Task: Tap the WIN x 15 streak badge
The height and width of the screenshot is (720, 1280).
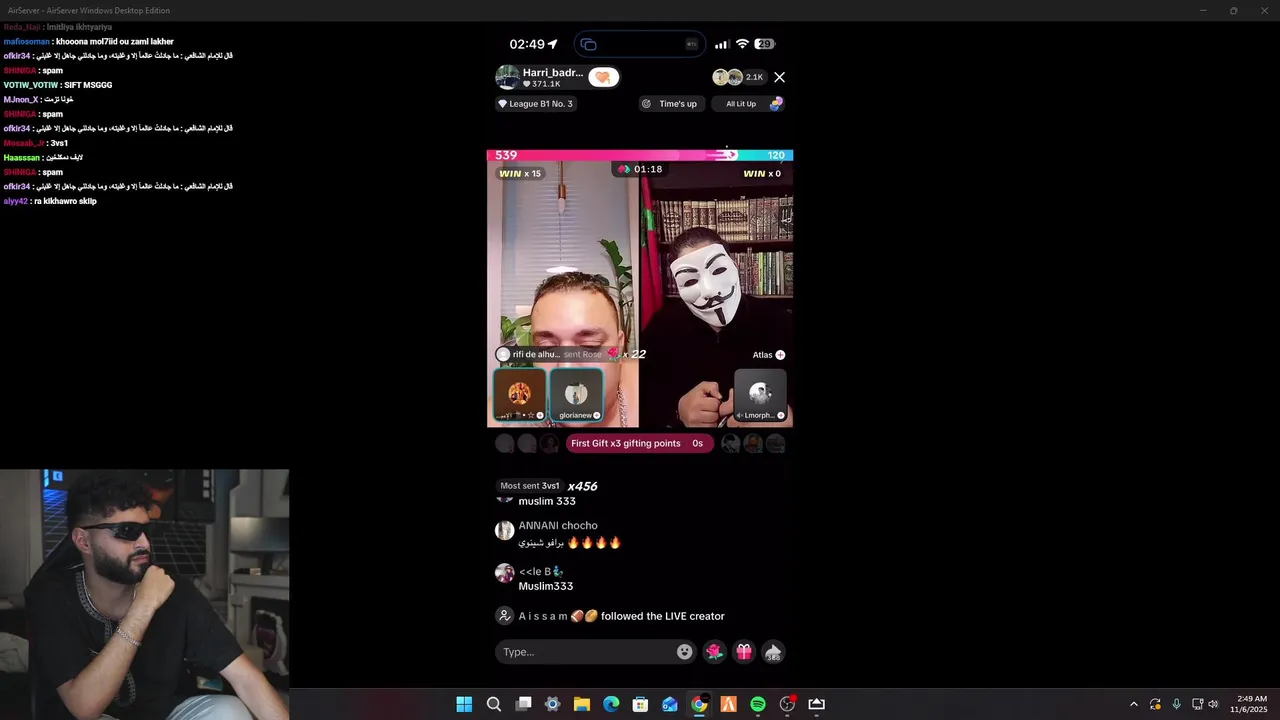Action: [520, 174]
